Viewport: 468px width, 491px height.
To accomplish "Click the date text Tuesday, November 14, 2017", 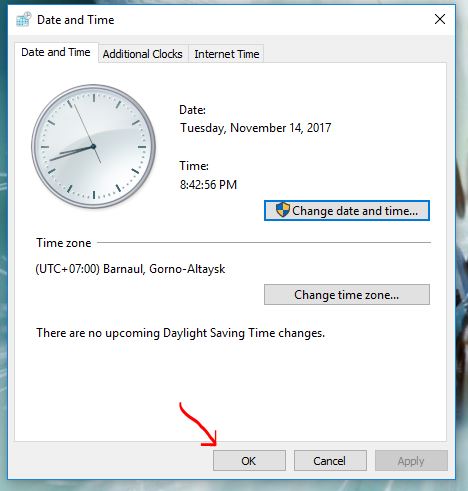I will click(x=255, y=128).
